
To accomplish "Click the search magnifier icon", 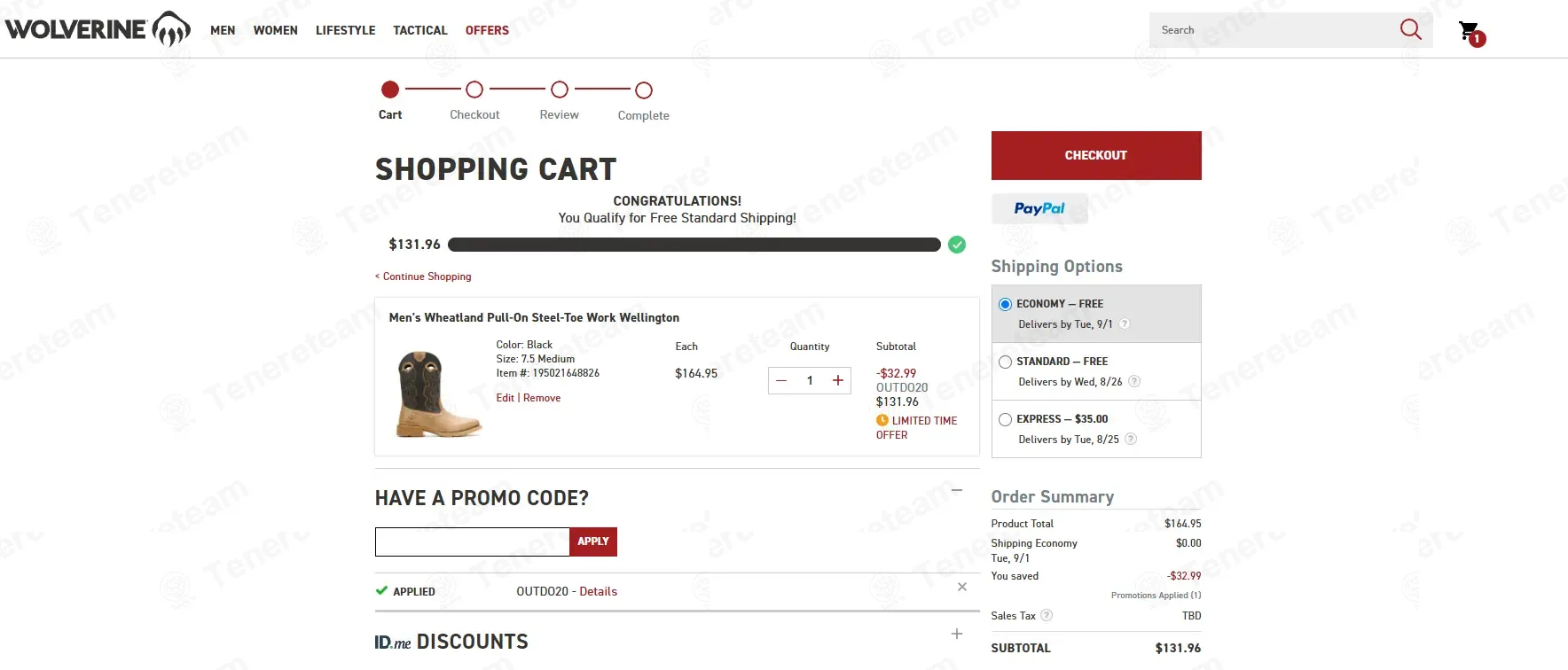I will [x=1410, y=29].
